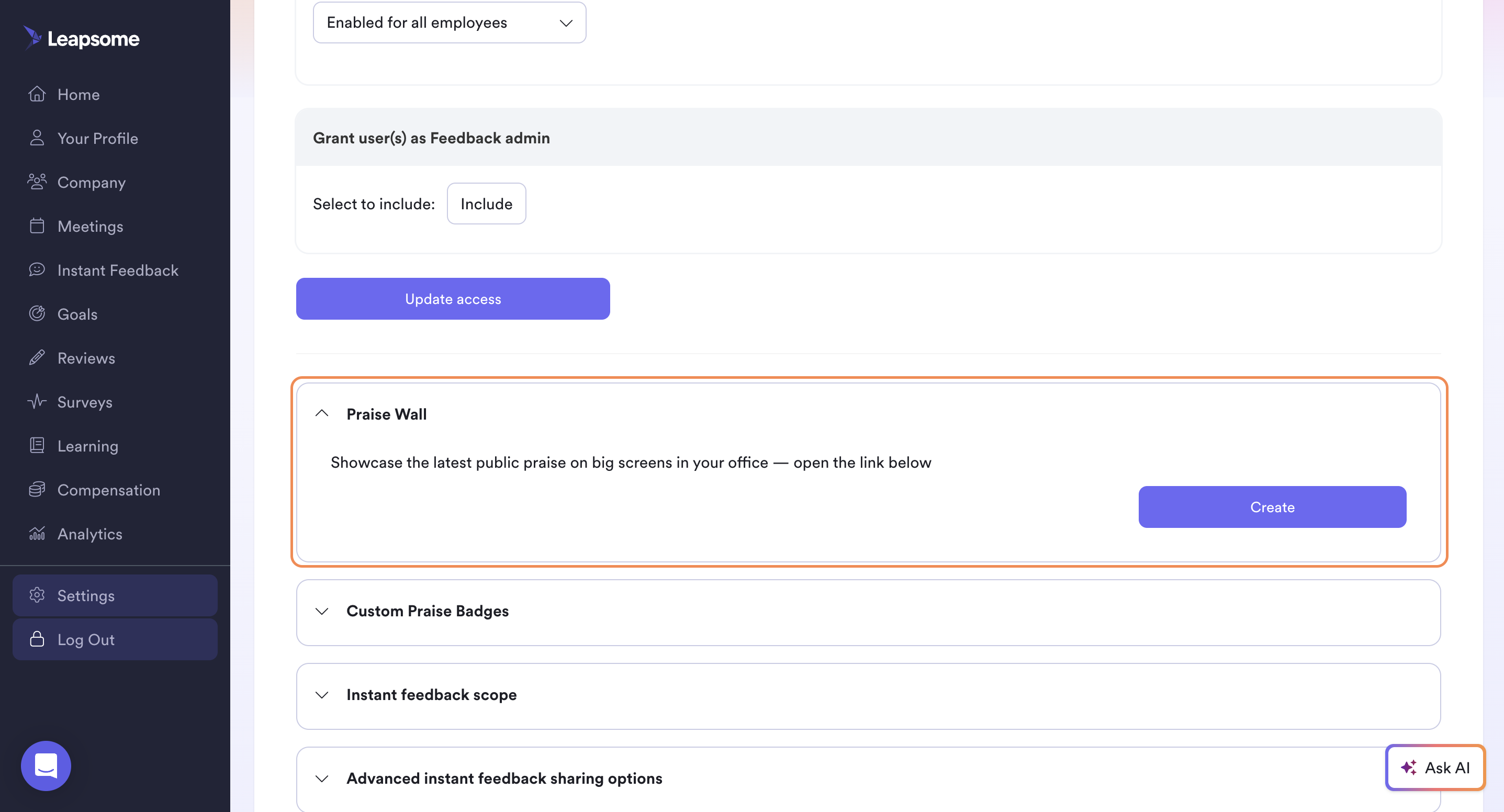
Task: Click the Log Out lock icon
Action: (x=37, y=639)
